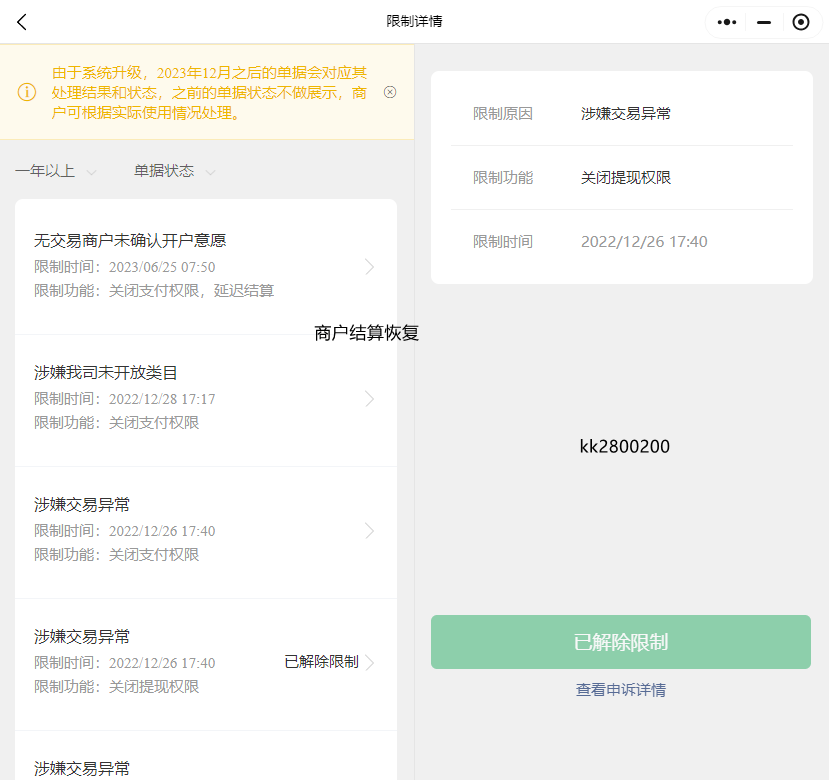
Task: Click the green 已解除限制 button
Action: point(621,642)
